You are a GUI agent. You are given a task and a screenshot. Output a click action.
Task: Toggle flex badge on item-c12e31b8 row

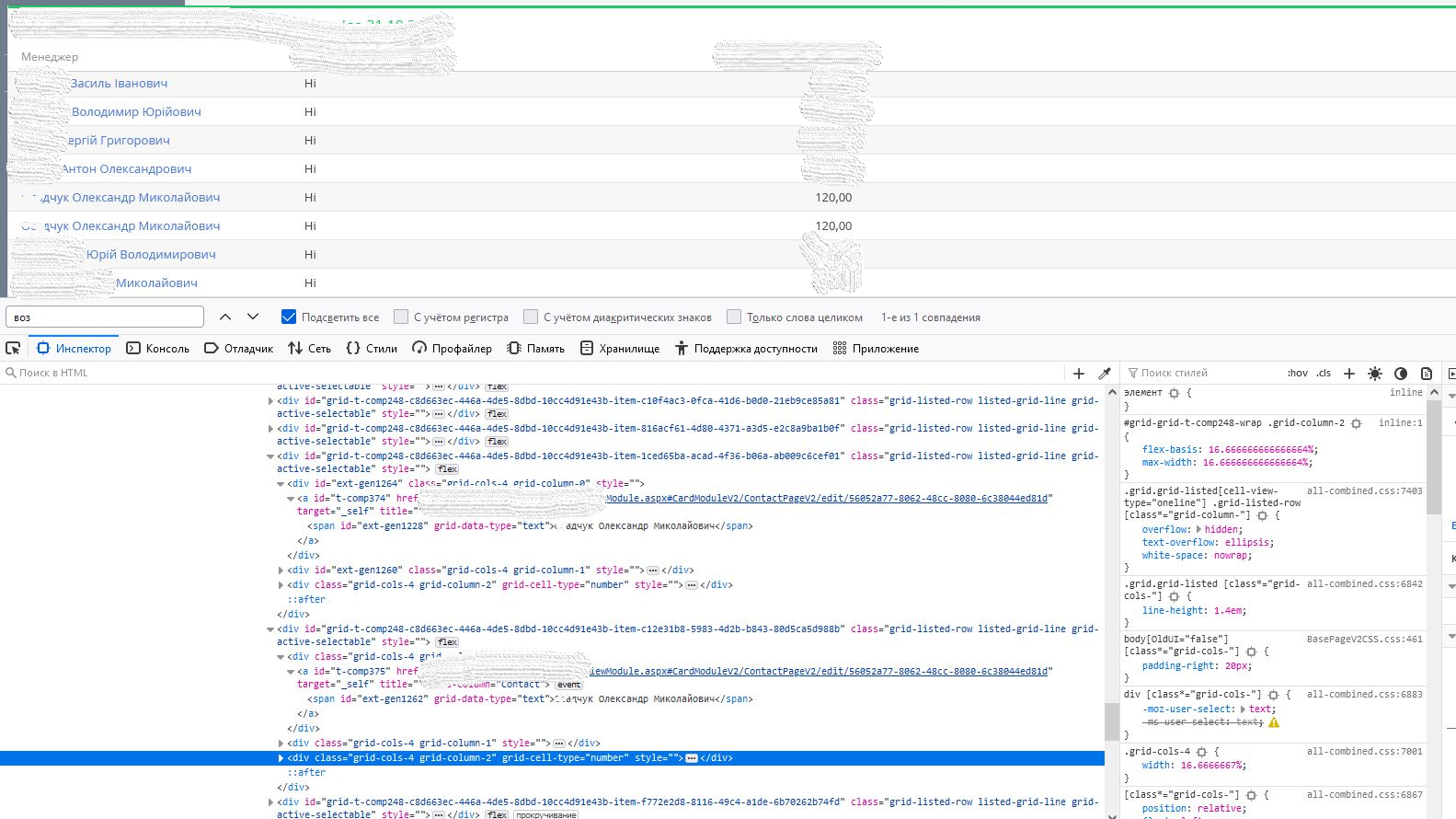(x=447, y=642)
